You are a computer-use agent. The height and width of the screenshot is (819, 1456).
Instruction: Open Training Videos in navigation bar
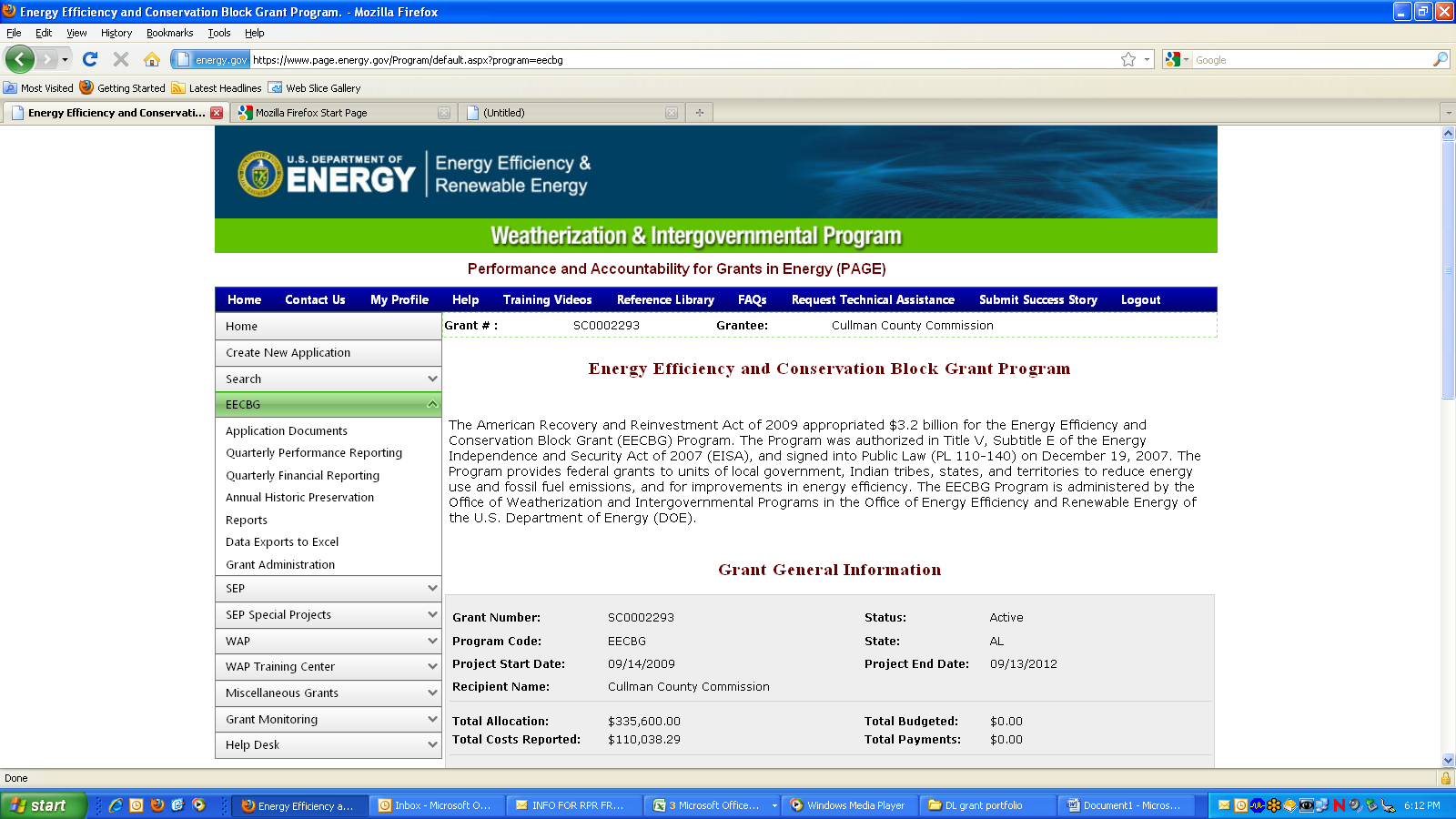coord(547,299)
